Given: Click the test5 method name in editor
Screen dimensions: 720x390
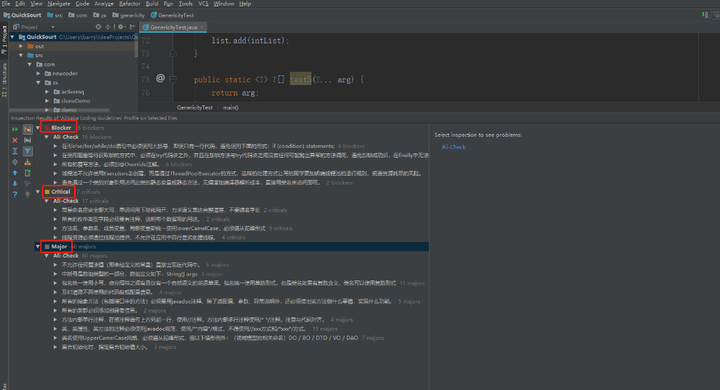Looking at the screenshot, I should pyautogui.click(x=300, y=79).
